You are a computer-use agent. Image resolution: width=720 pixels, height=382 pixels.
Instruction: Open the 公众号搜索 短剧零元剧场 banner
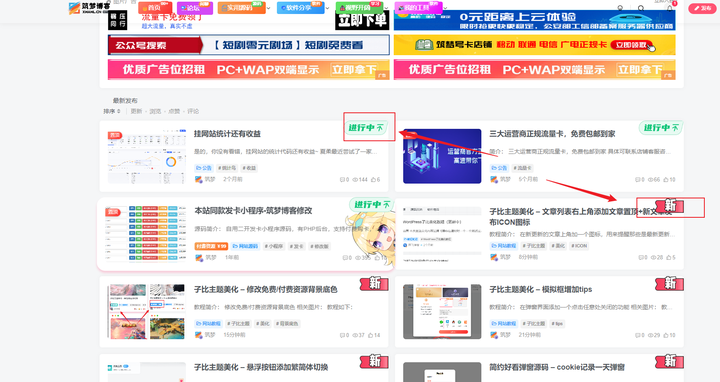click(248, 45)
